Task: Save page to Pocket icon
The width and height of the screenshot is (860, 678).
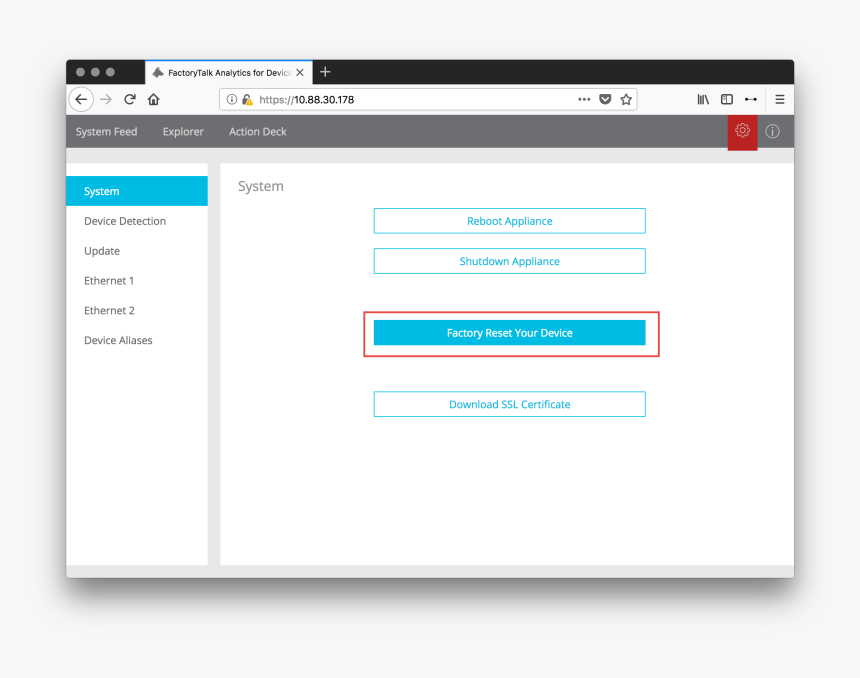Action: click(605, 99)
